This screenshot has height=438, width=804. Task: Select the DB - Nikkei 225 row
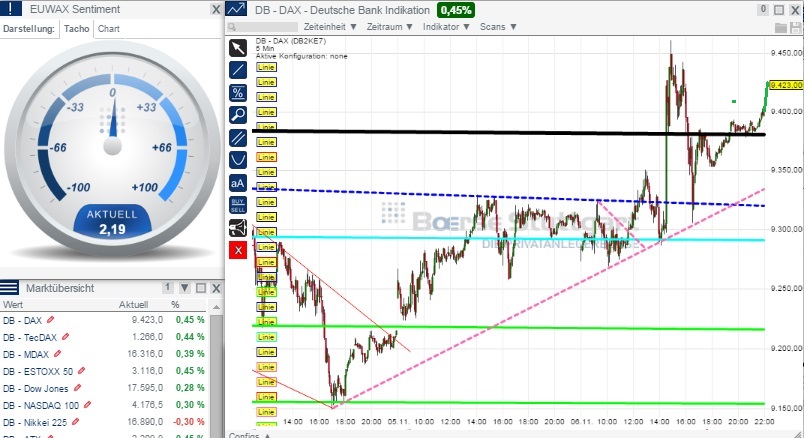coord(104,422)
